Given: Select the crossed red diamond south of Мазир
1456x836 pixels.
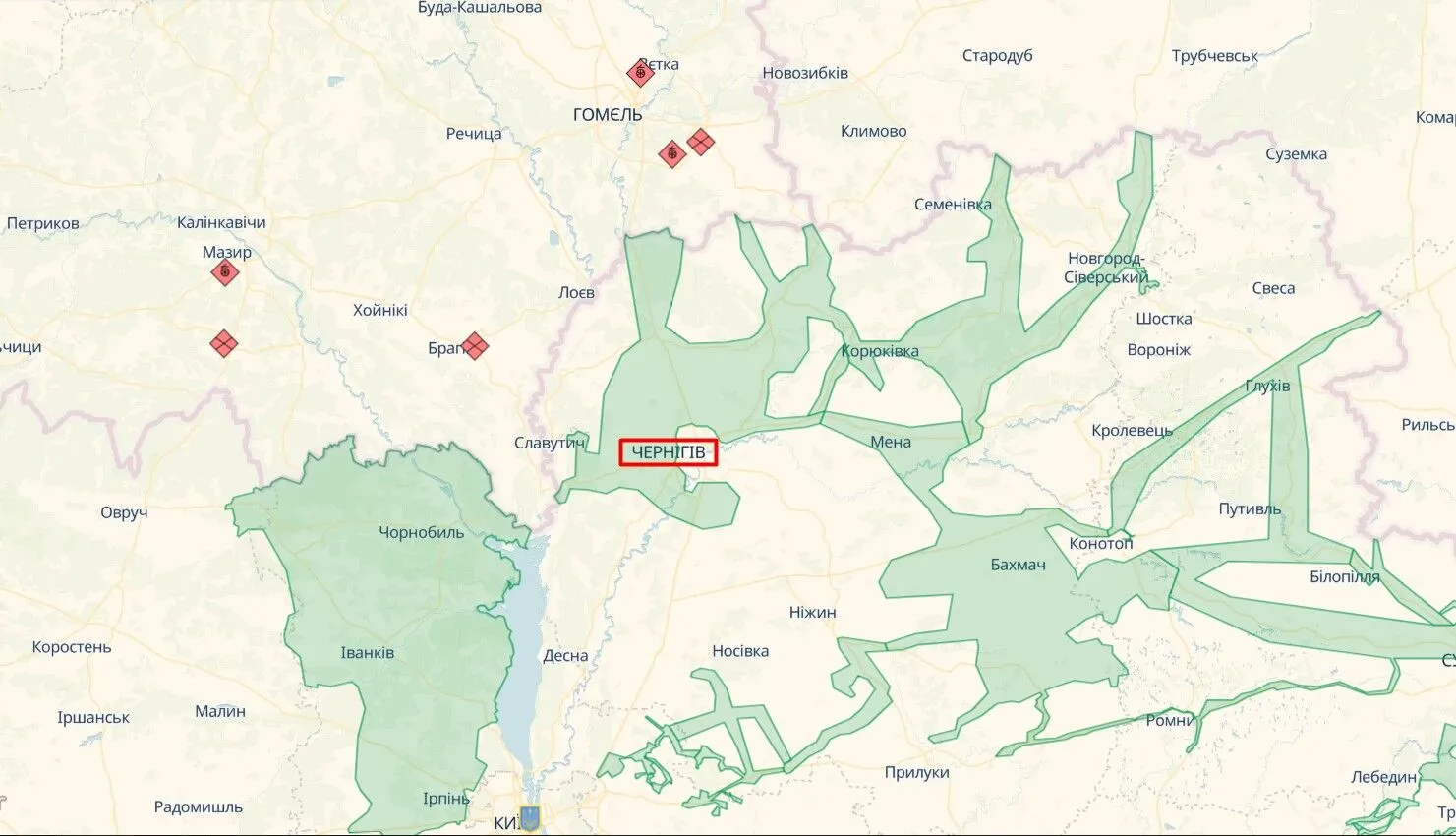Looking at the screenshot, I should click(224, 343).
